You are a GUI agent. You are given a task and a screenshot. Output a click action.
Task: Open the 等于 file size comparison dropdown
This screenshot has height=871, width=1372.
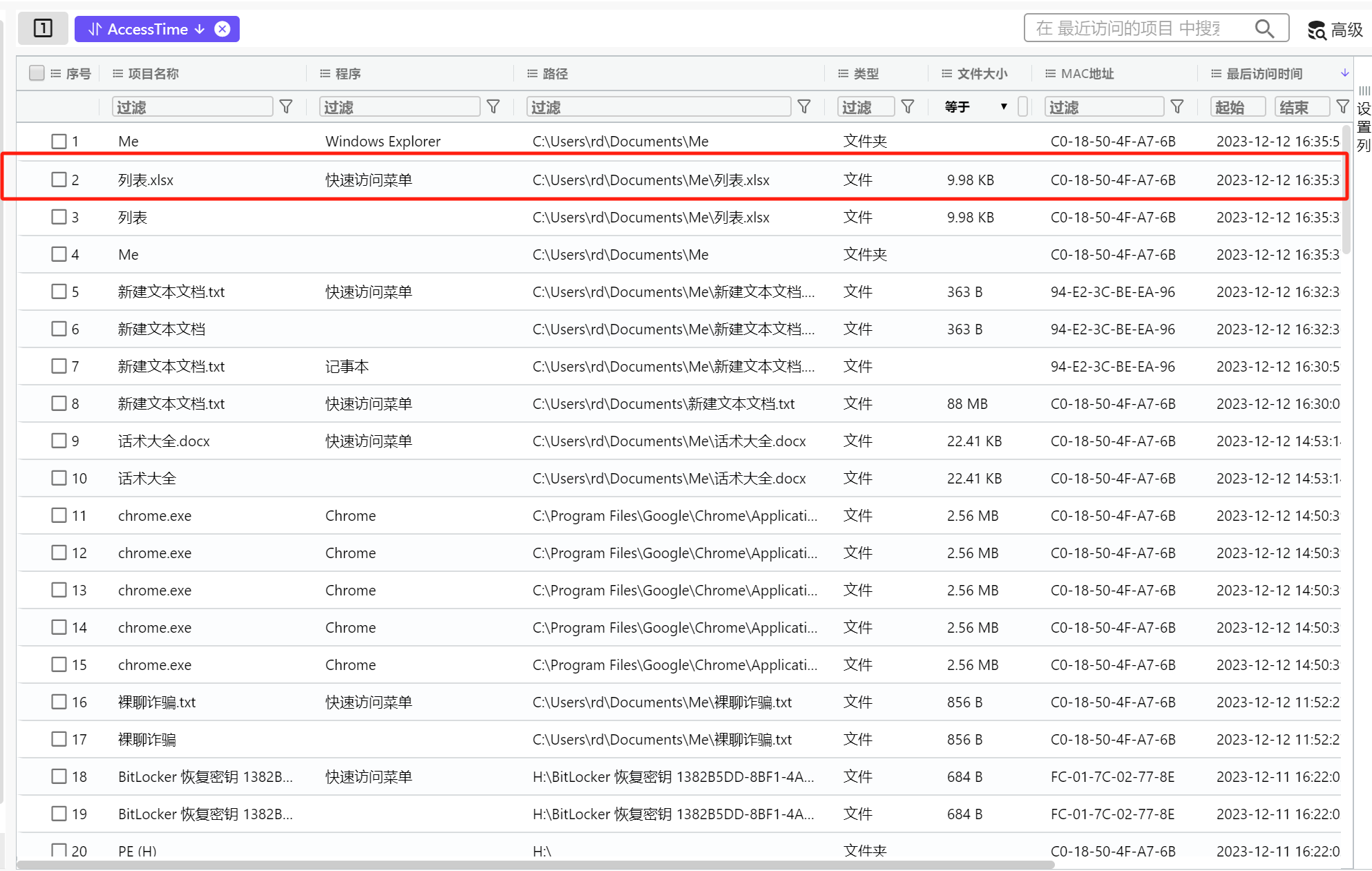pyautogui.click(x=976, y=106)
